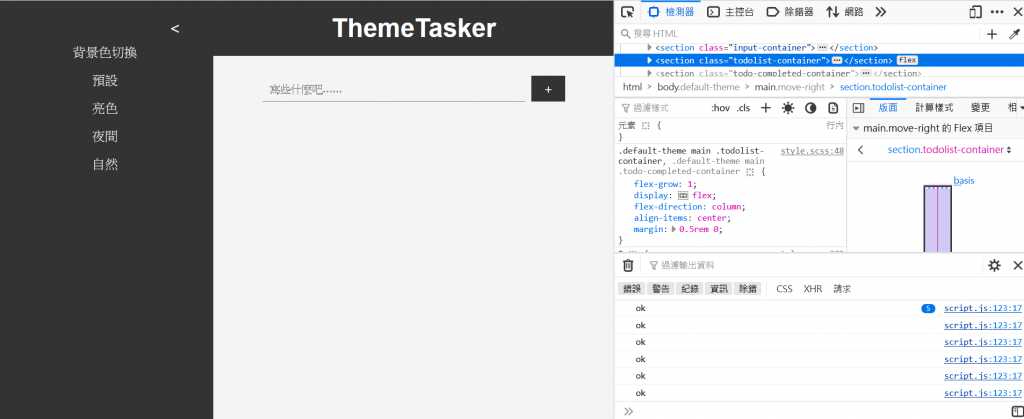Toggle the :hov pseudo-class panel

720,108
